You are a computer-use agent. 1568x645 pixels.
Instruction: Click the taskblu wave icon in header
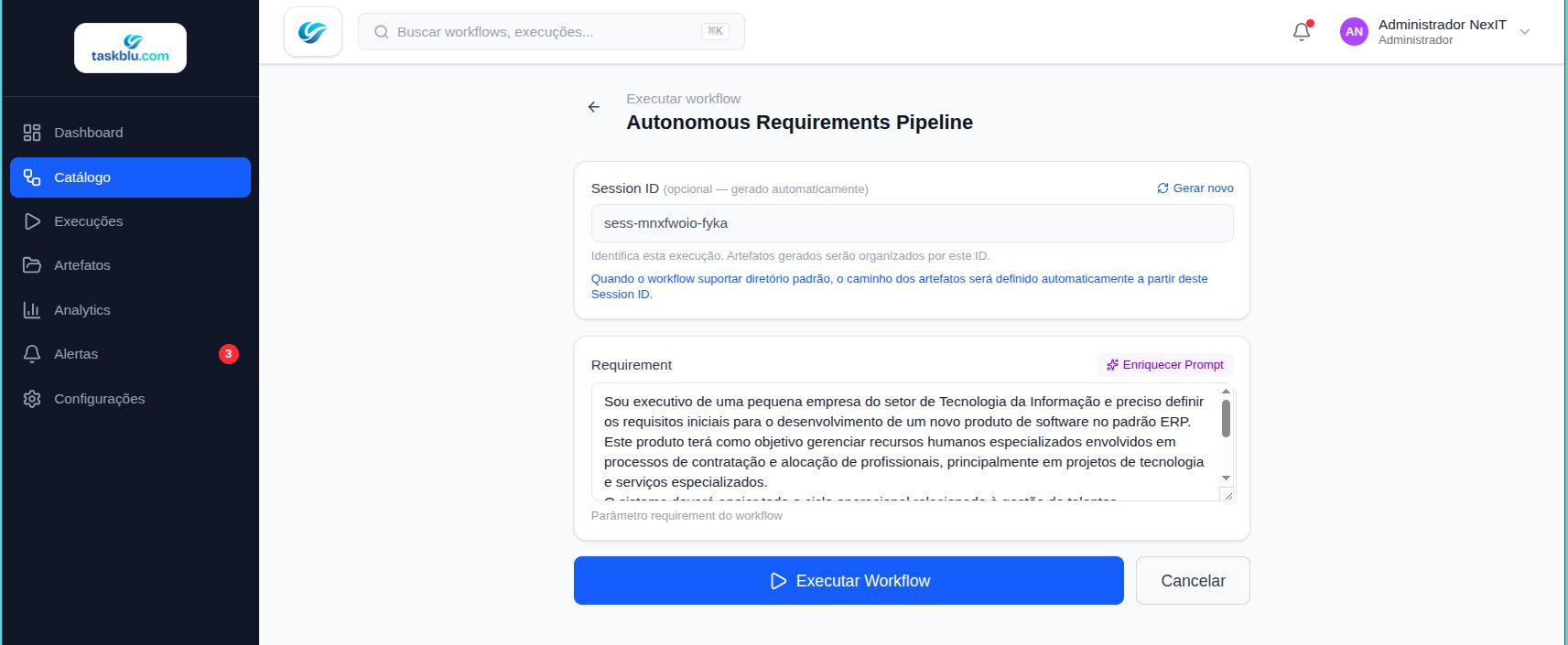(x=313, y=32)
